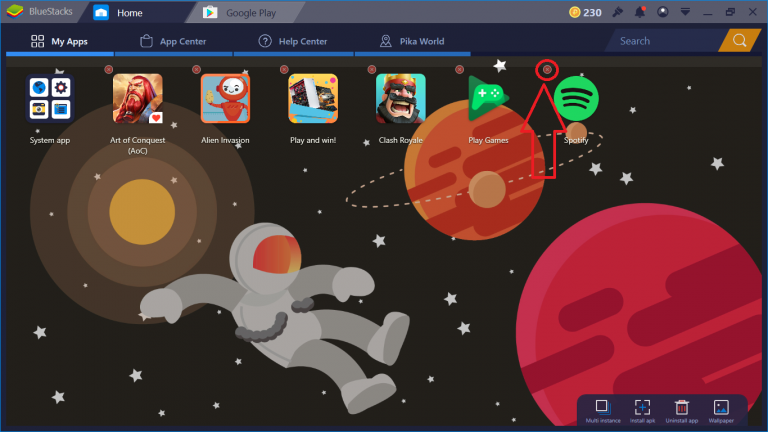Restore down the BlueStacks window
The width and height of the screenshot is (768, 432).
point(730,12)
